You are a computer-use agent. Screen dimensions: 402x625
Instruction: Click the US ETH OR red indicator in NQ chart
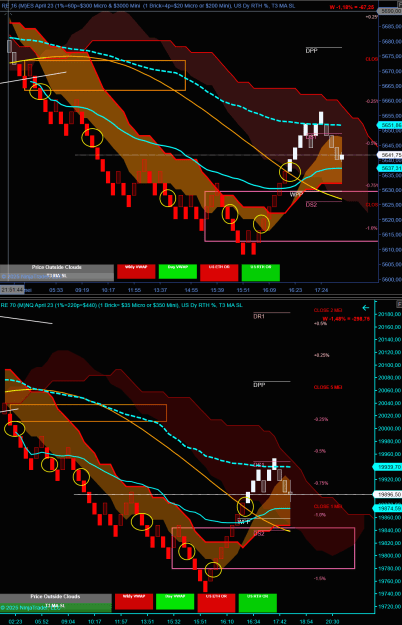coord(216,602)
